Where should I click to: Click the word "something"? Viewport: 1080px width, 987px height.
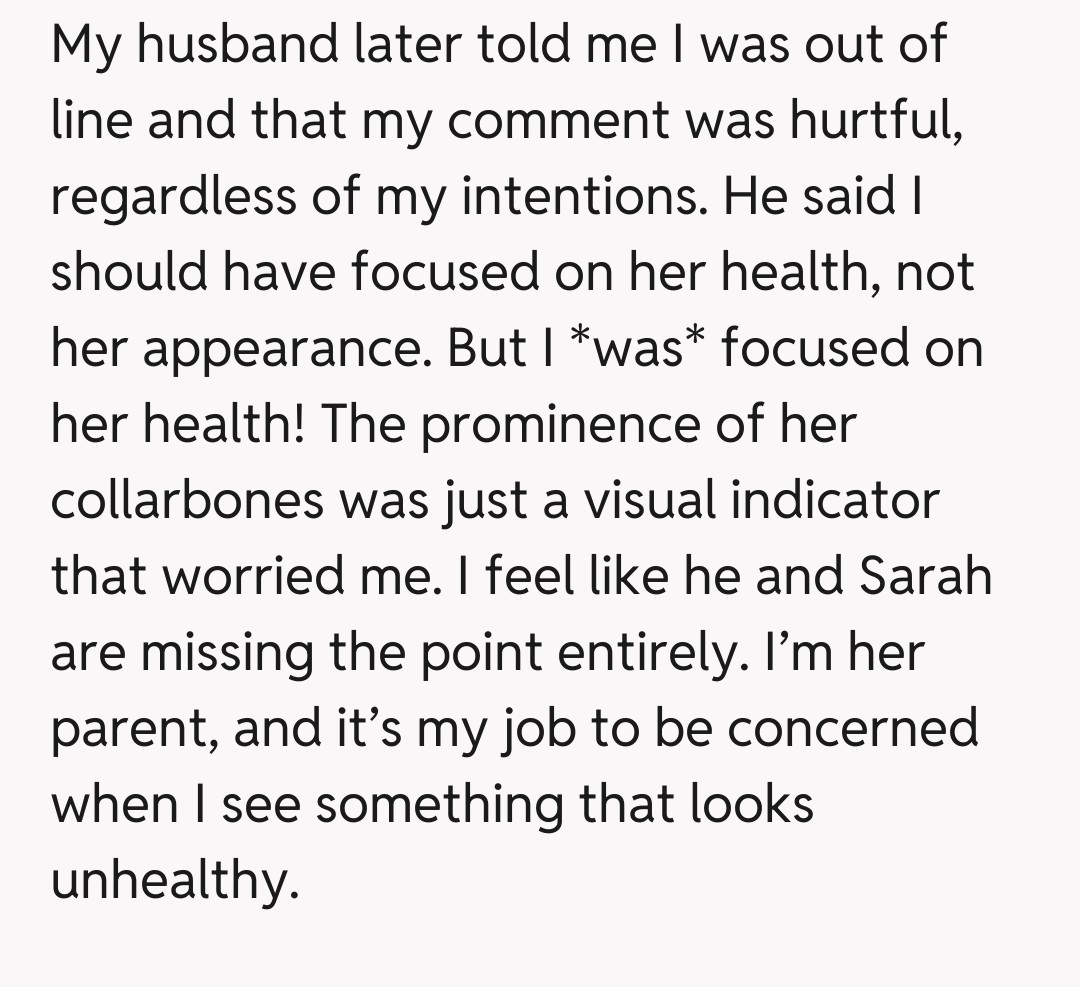(x=439, y=805)
